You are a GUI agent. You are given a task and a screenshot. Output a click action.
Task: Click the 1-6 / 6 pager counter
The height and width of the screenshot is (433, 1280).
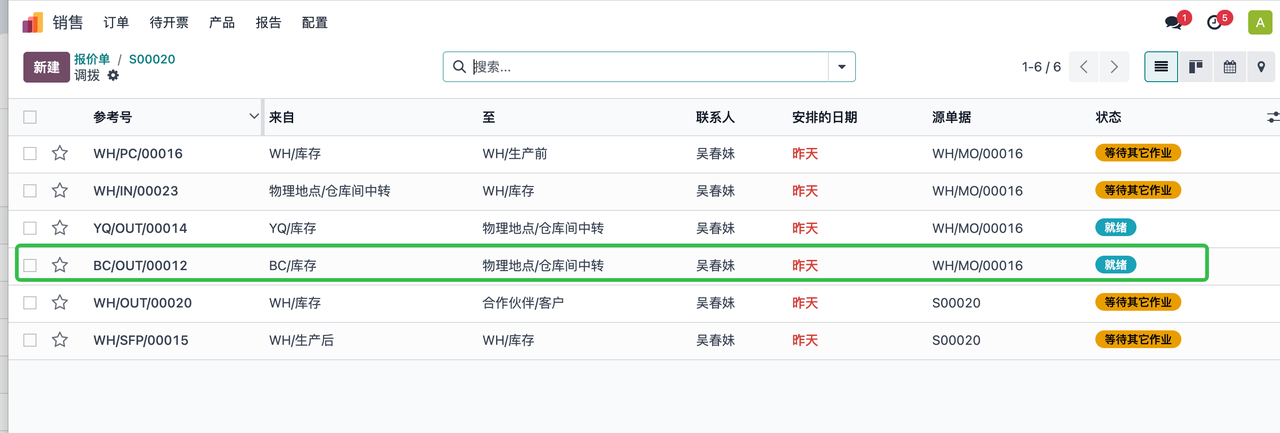click(x=1041, y=67)
